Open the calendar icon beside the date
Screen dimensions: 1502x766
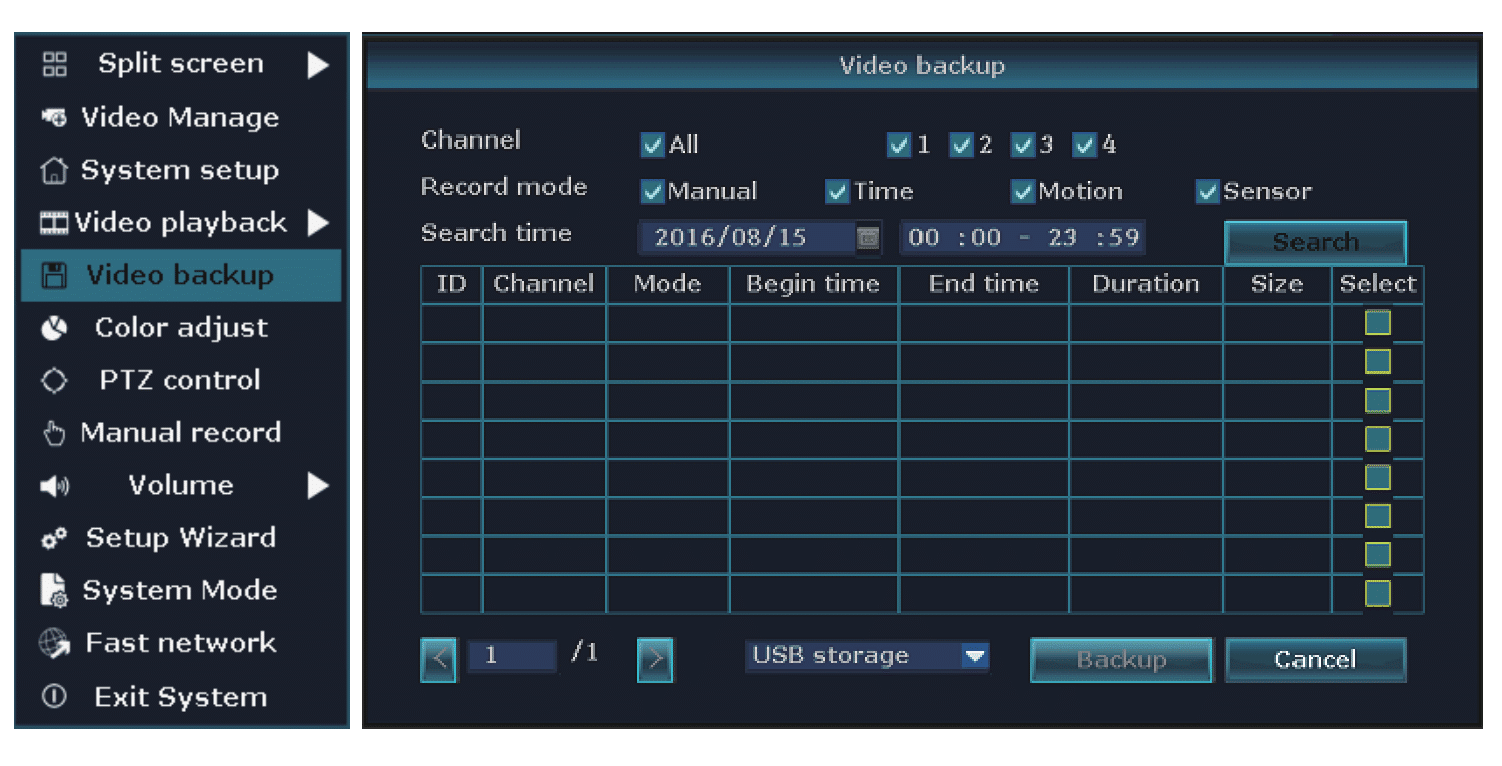(866, 237)
